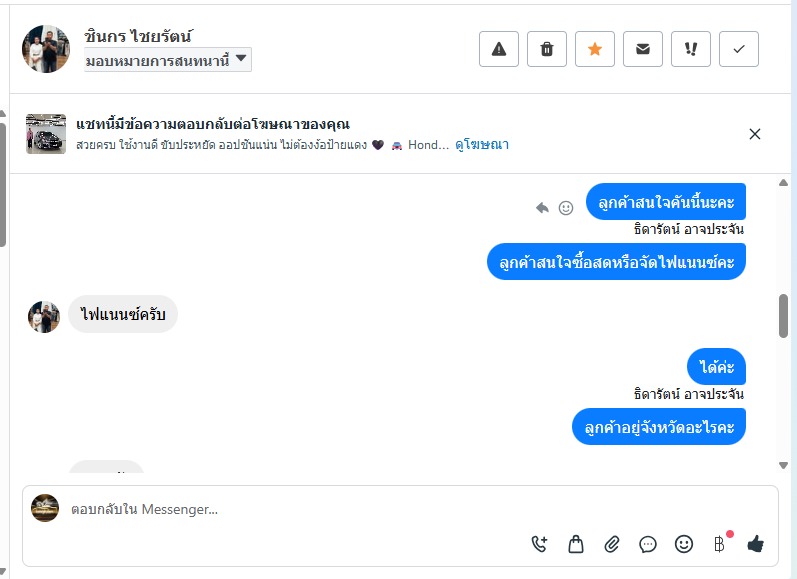This screenshot has width=797, height=579.
Task: Click the envelope mark-unread button
Action: [x=643, y=49]
